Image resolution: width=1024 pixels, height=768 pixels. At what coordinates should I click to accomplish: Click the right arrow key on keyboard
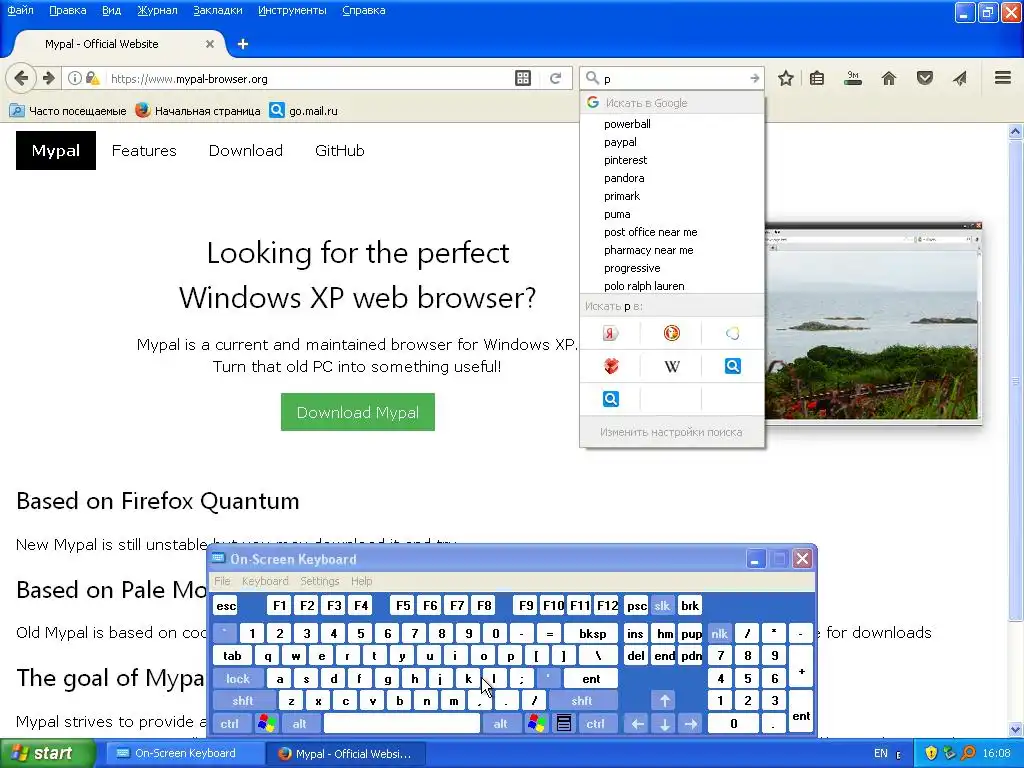pyautogui.click(x=691, y=724)
